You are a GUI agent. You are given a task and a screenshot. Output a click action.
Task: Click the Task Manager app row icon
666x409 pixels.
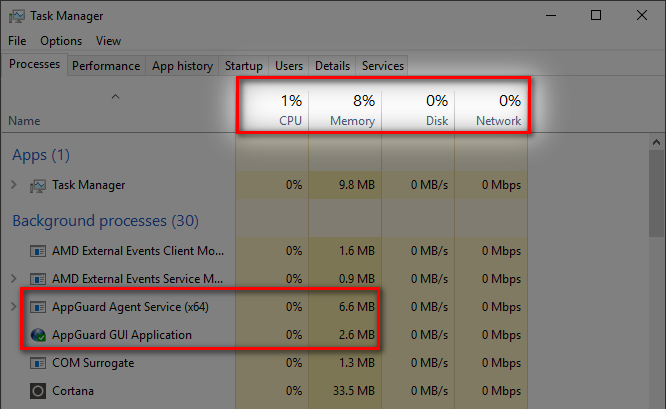[x=39, y=185]
